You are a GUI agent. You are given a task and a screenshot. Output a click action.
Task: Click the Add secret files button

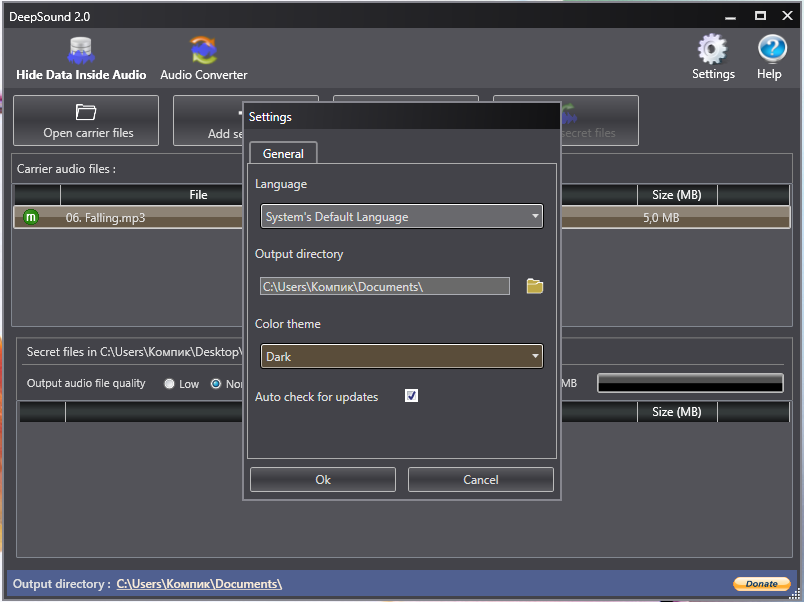point(208,121)
